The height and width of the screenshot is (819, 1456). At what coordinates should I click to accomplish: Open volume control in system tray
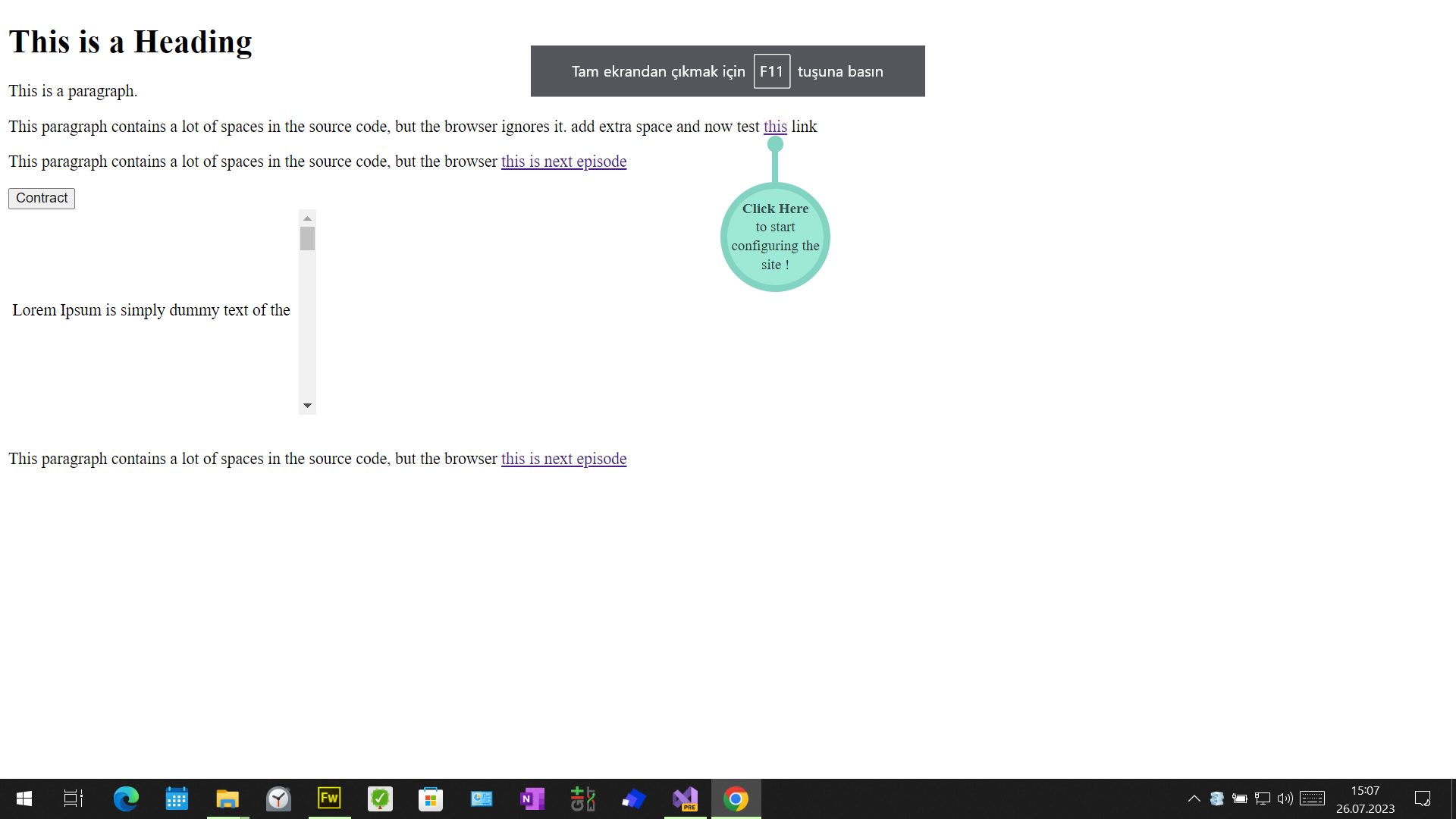[1285, 799]
